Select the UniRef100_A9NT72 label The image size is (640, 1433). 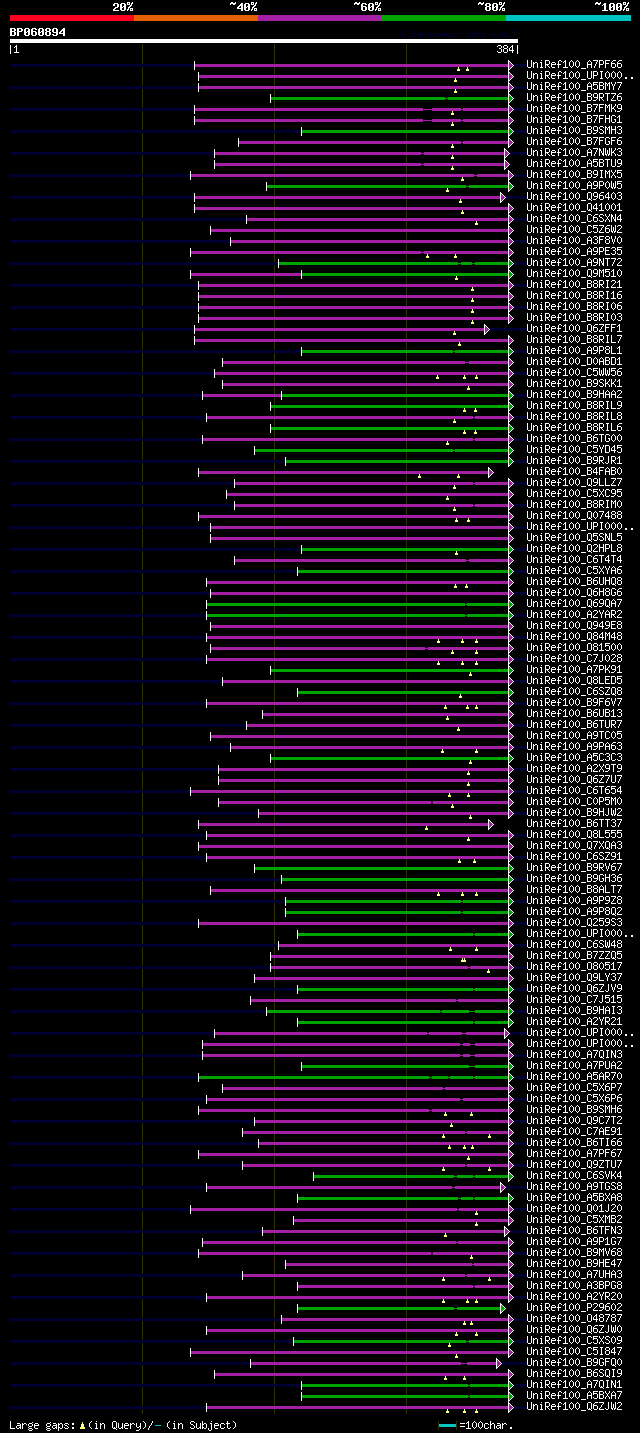click(x=574, y=263)
